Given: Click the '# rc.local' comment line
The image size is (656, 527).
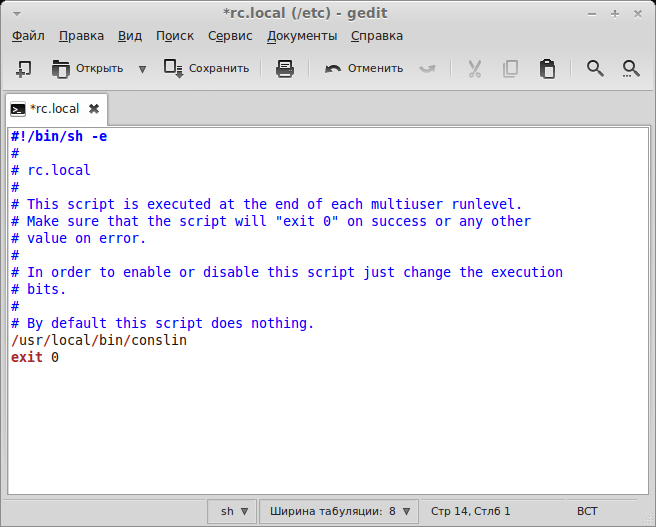Looking at the screenshot, I should [51, 170].
